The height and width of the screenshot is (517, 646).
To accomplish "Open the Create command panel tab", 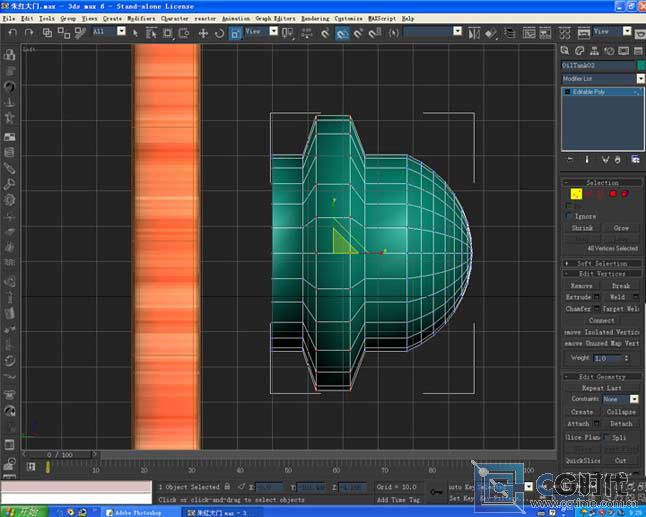I will [565, 51].
